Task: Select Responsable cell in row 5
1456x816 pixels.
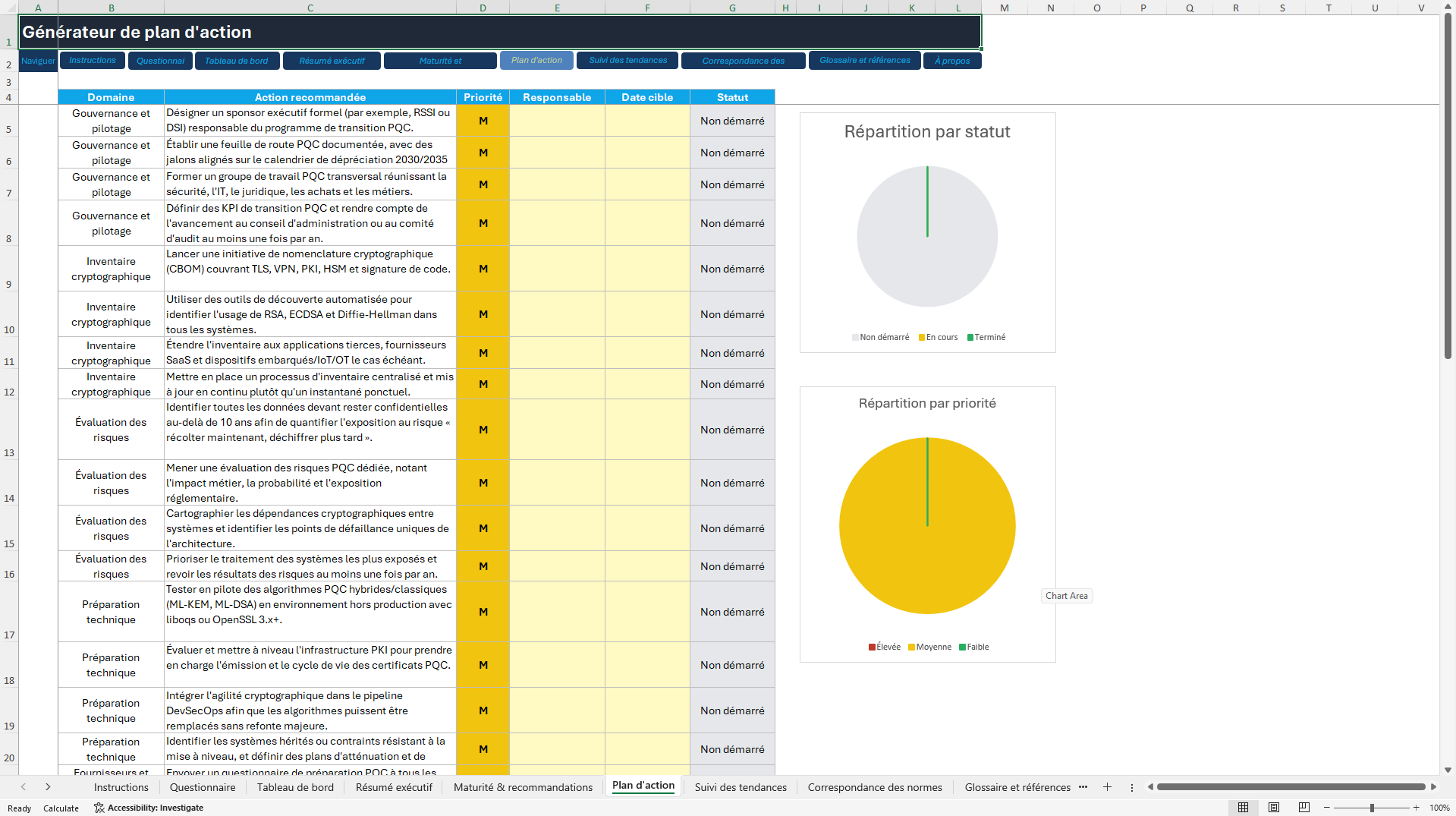Action: click(557, 121)
